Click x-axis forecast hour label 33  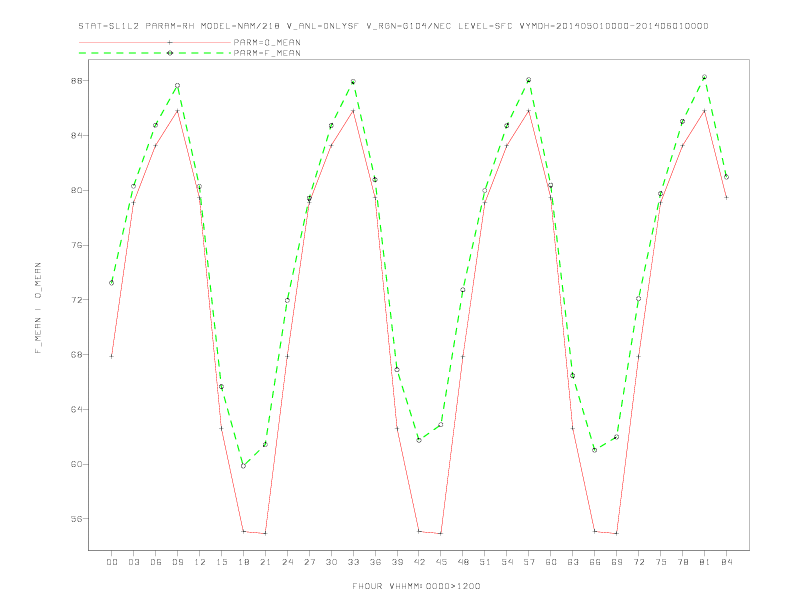tap(353, 562)
